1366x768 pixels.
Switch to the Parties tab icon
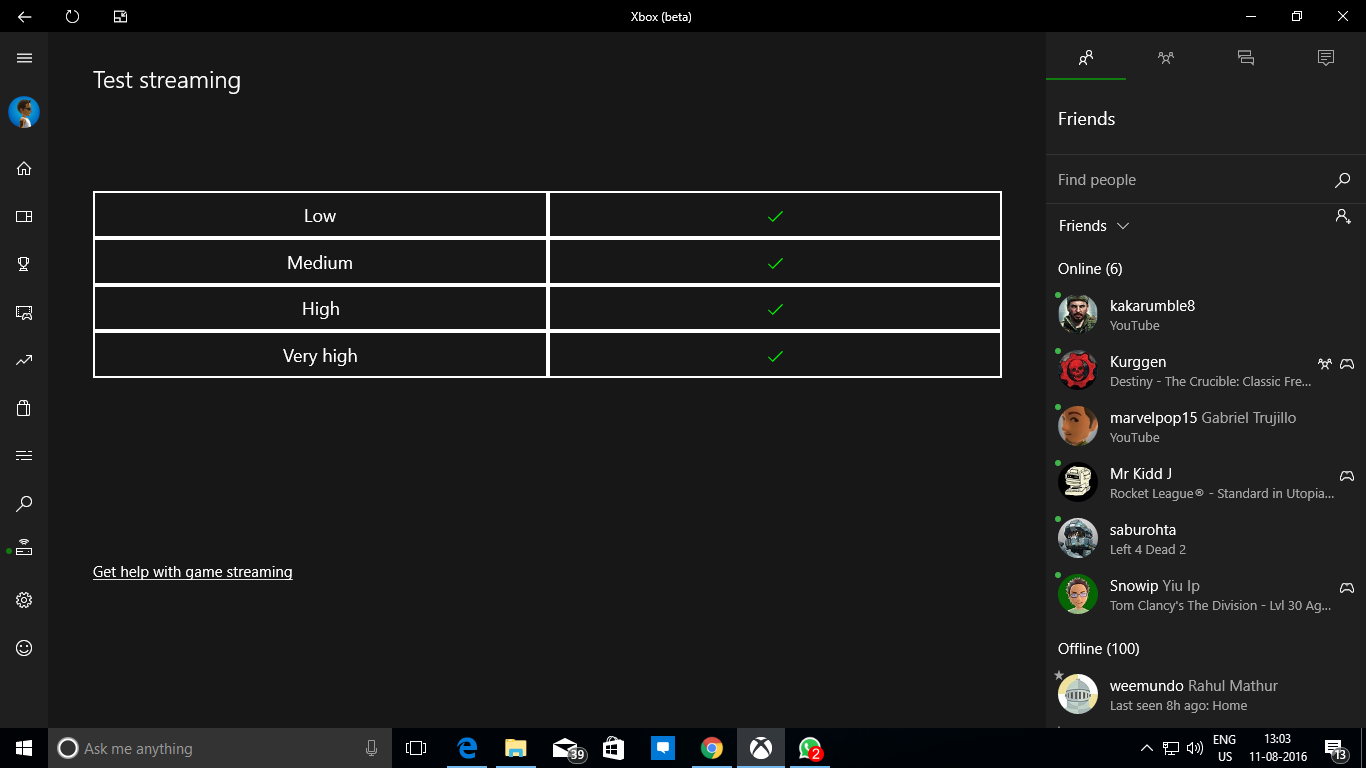pos(1166,58)
